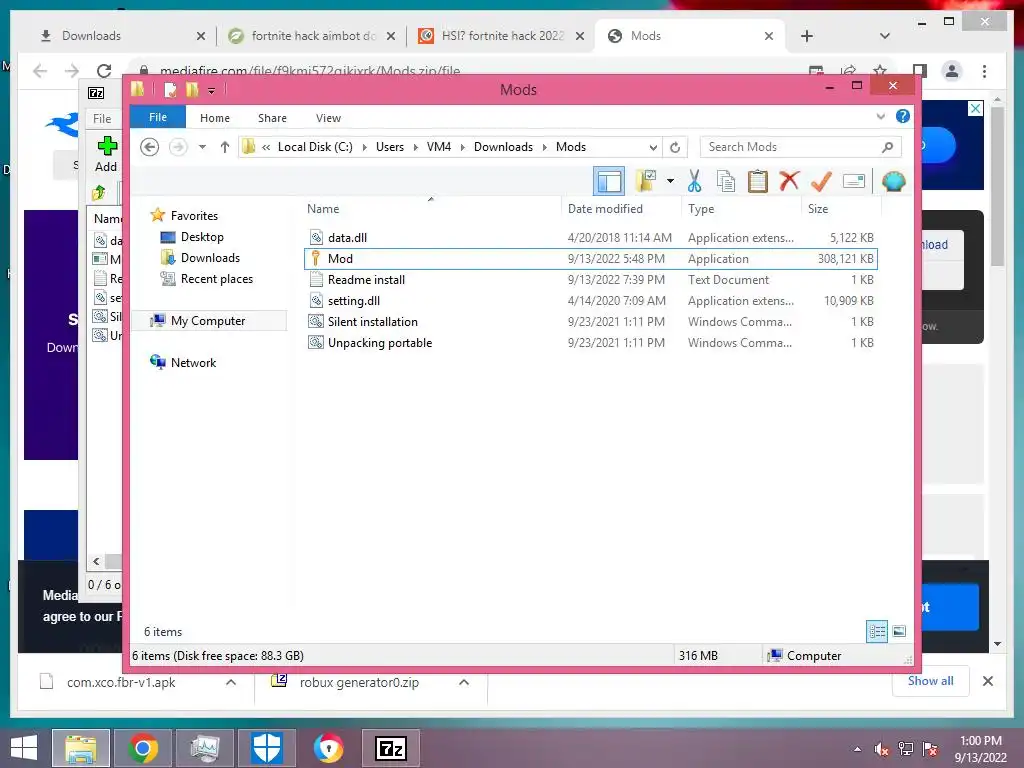This screenshot has height=768, width=1024.
Task: Click the new folder icon in toolbar
Action: click(646, 181)
